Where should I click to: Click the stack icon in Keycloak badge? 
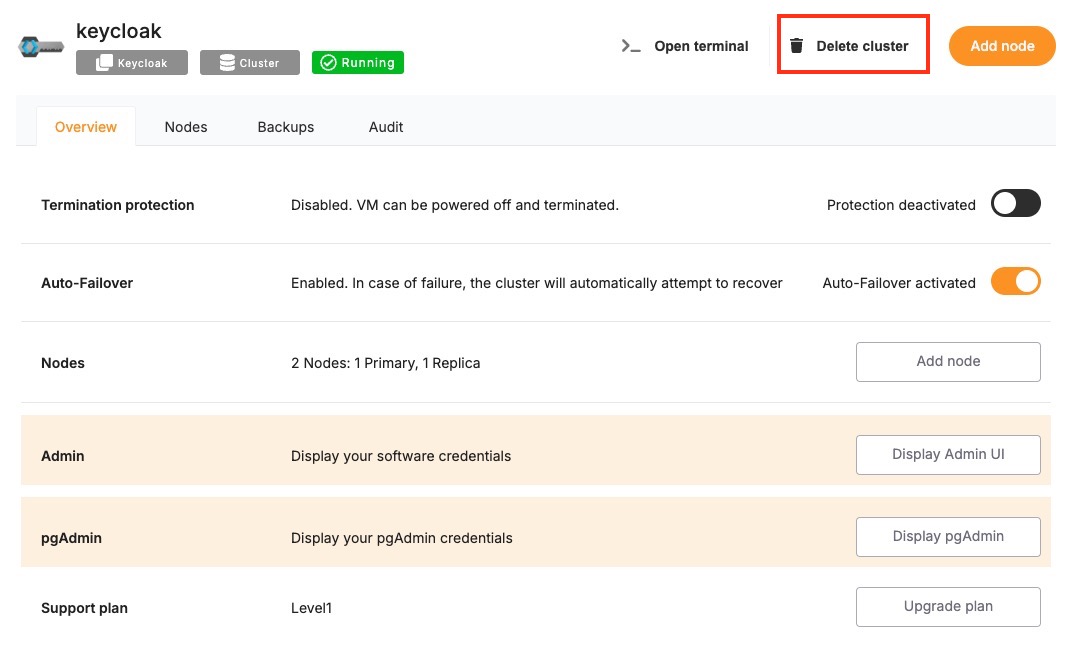click(104, 63)
